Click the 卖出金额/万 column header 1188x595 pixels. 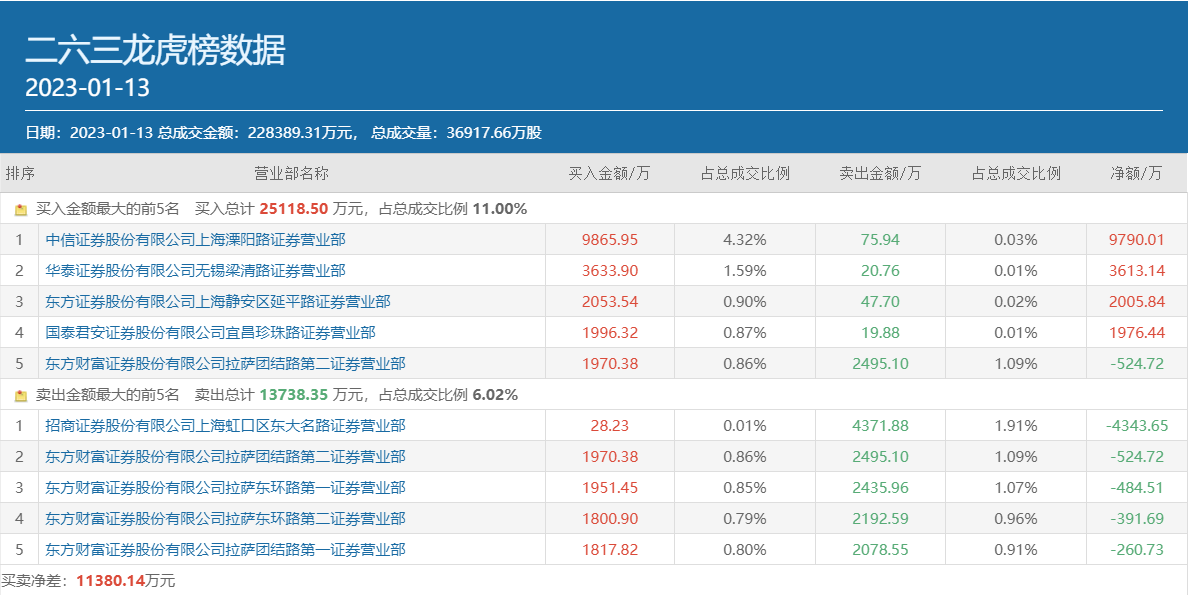(x=880, y=174)
